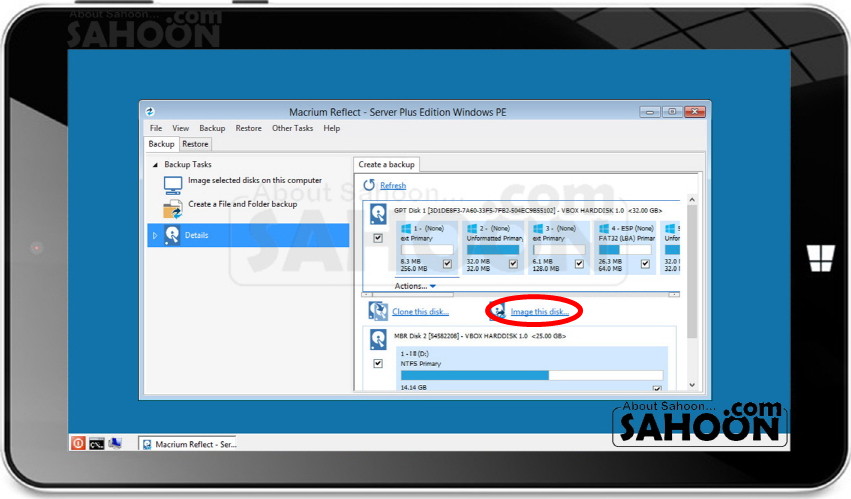The height and width of the screenshot is (499, 851).
Task: Click the network computers icon in the taskbar
Action: [x=115, y=444]
